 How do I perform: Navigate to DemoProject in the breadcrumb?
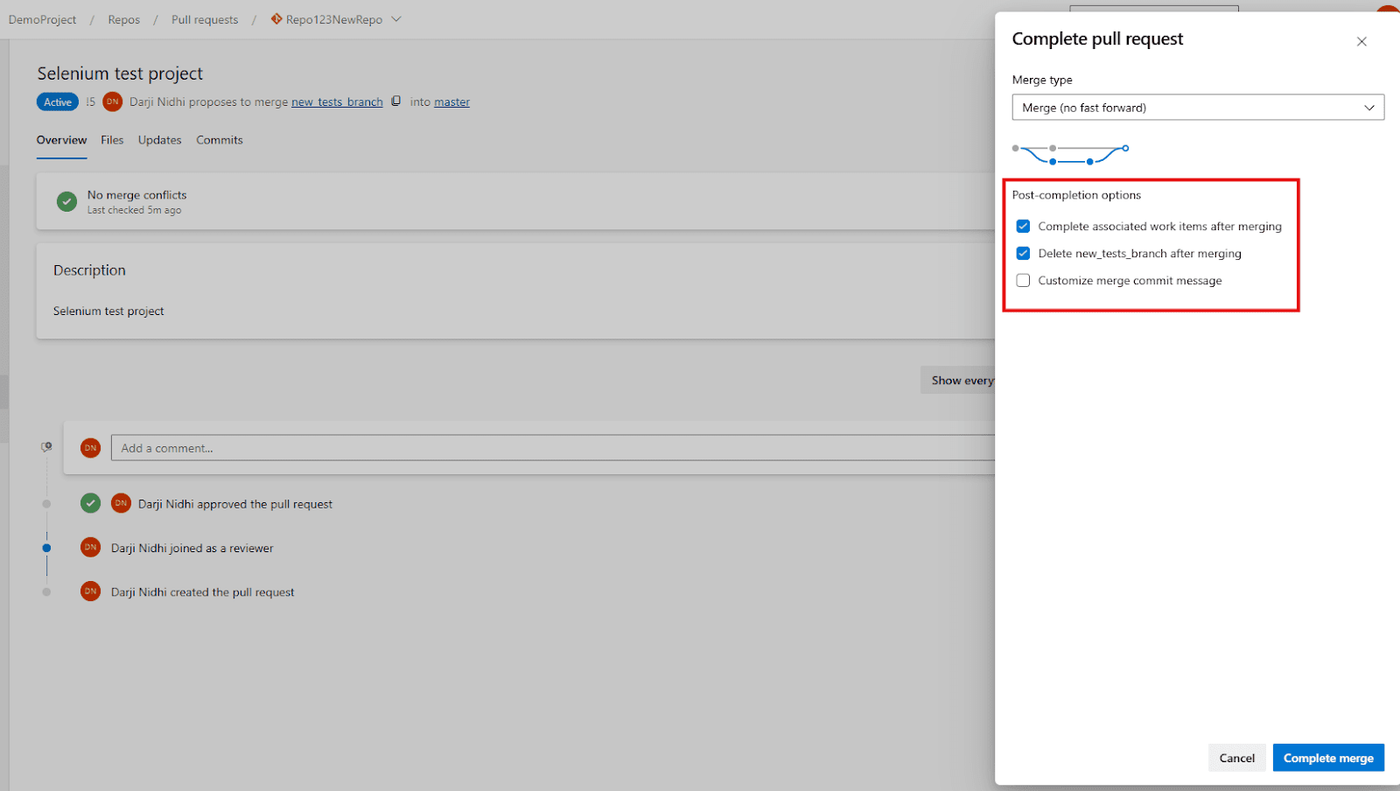[42, 19]
